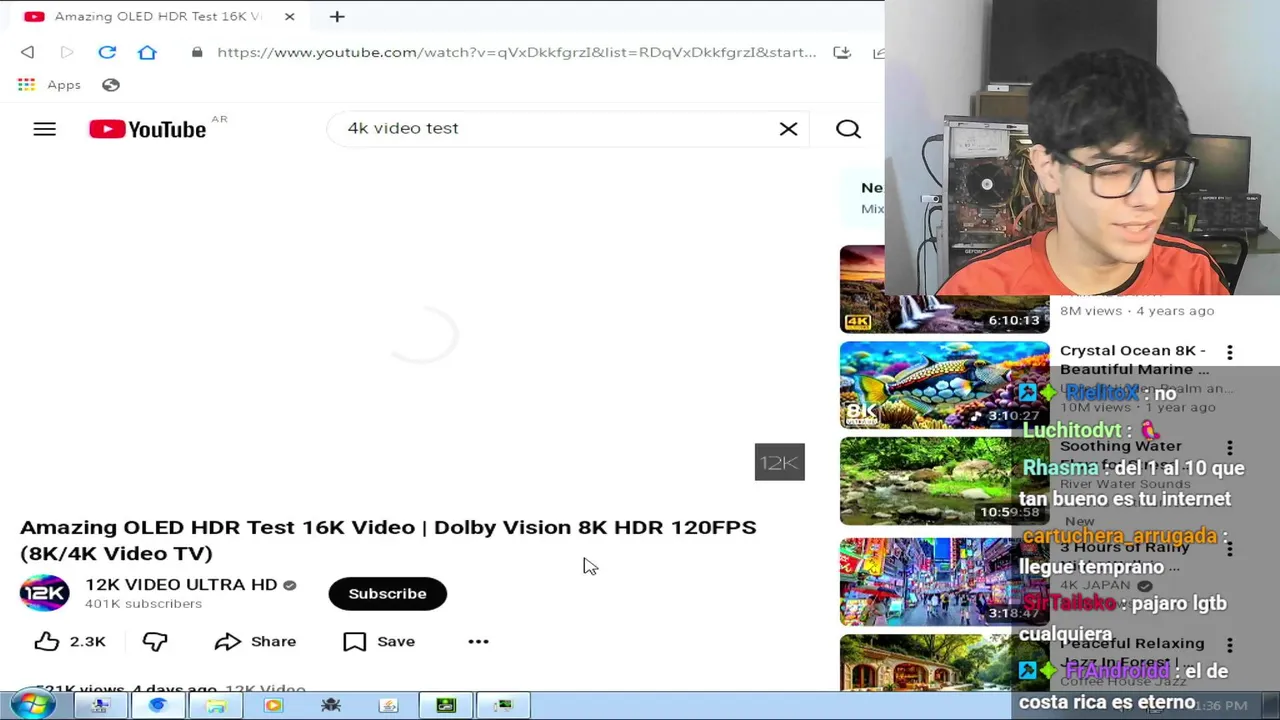
Task: Open the orange media player taskbar icon
Action: pyautogui.click(x=273, y=706)
